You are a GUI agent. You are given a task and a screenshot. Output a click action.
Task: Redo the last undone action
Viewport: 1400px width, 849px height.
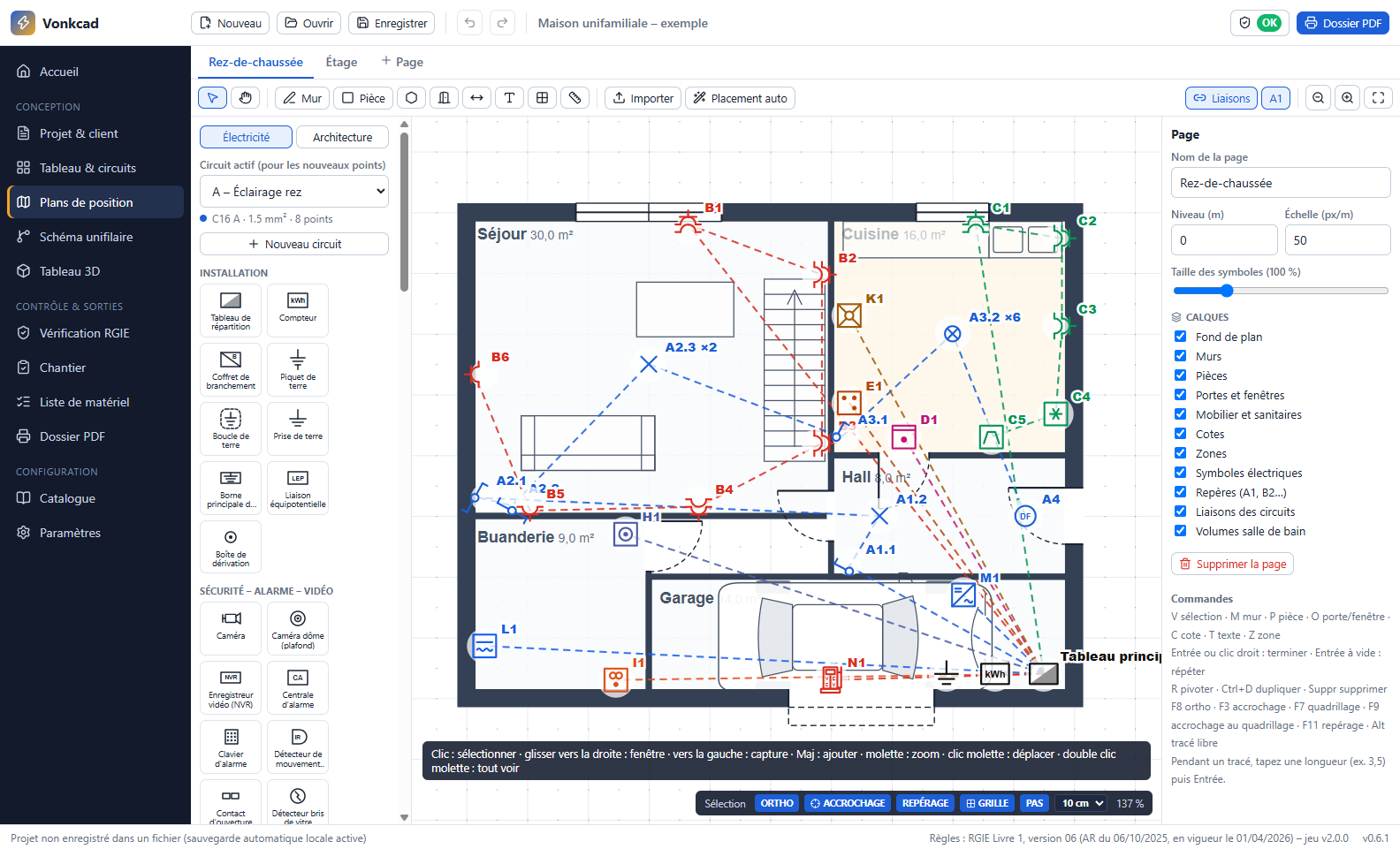pos(503,23)
